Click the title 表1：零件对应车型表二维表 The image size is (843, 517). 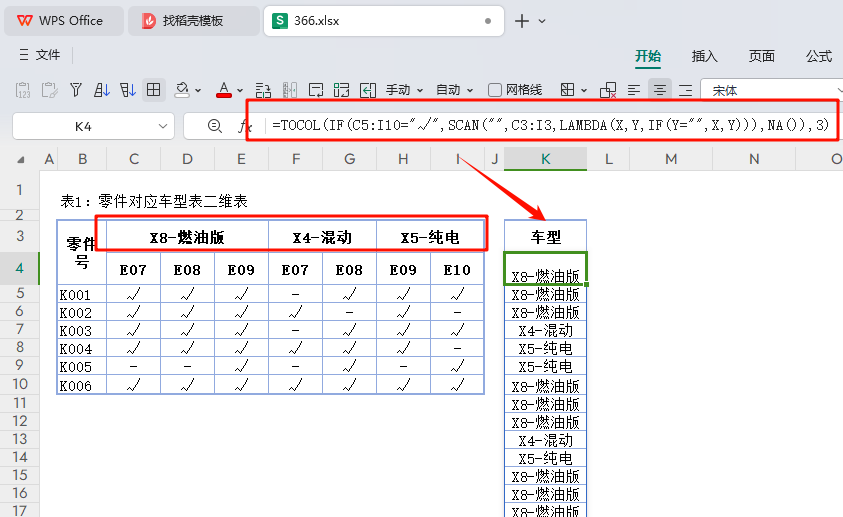[x=154, y=201]
